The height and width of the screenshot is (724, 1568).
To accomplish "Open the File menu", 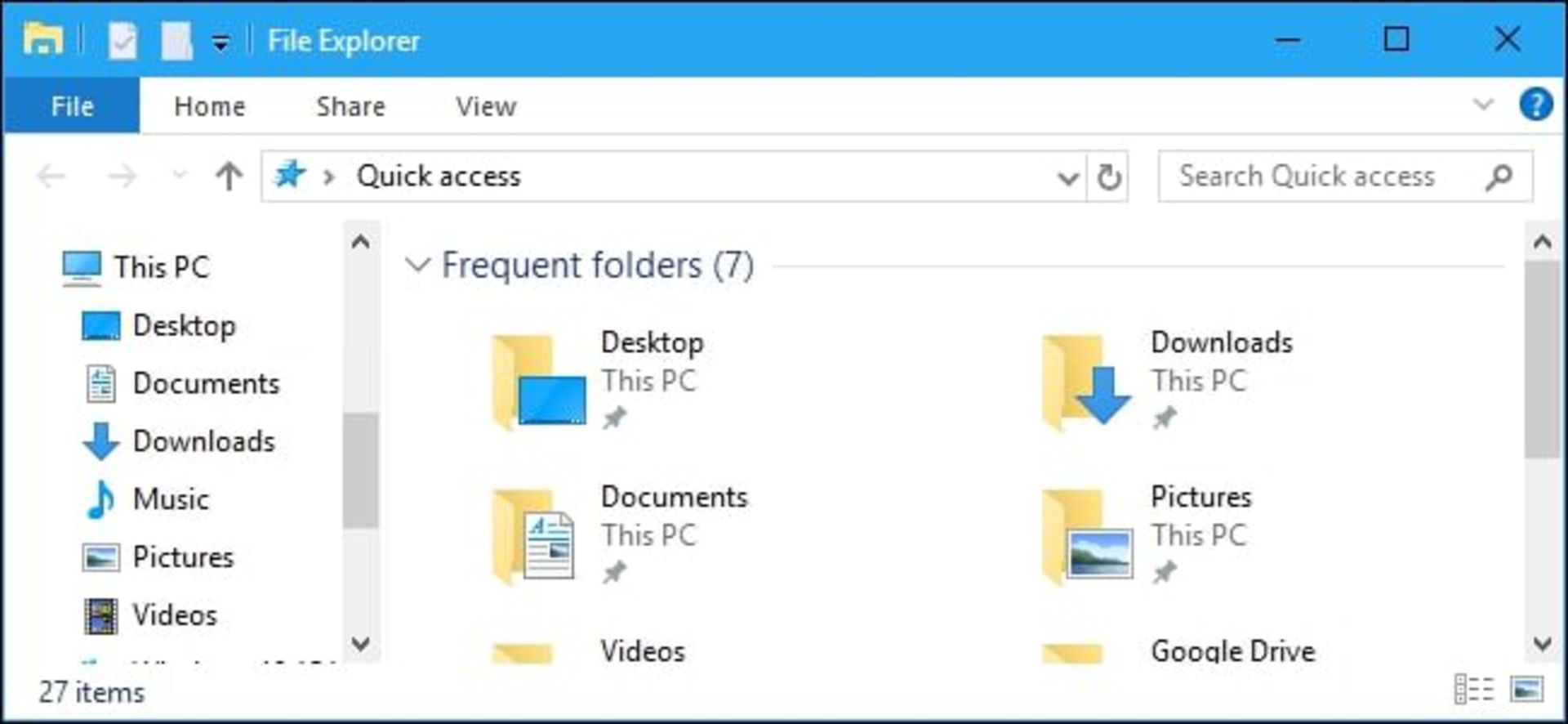I will pos(72,105).
